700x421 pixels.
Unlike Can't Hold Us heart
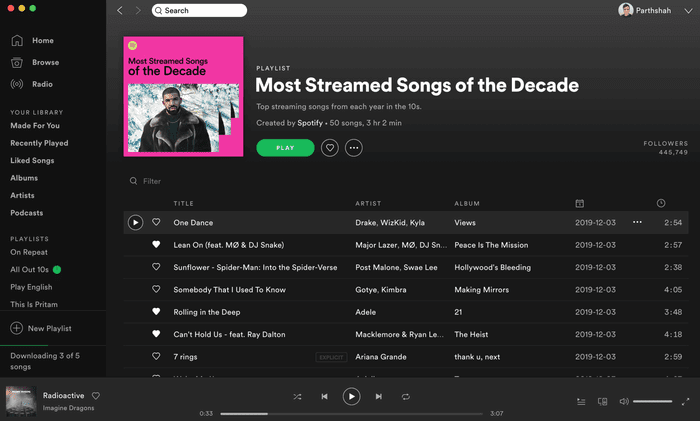[x=156, y=333]
